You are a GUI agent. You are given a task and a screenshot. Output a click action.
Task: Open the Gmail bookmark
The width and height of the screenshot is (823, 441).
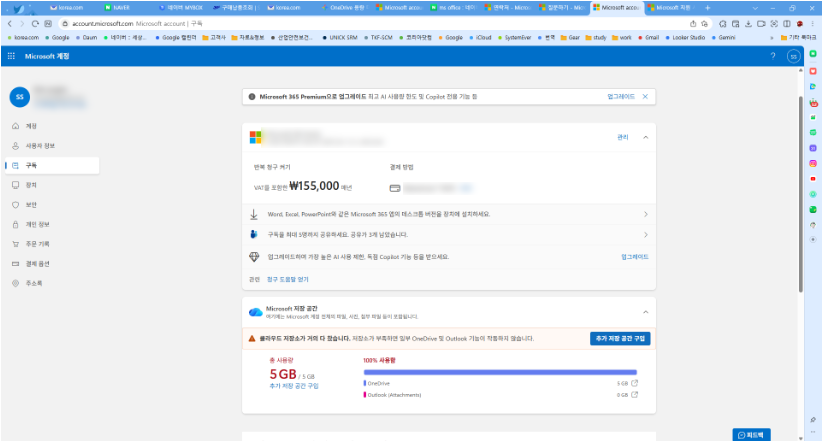pyautogui.click(x=648, y=38)
